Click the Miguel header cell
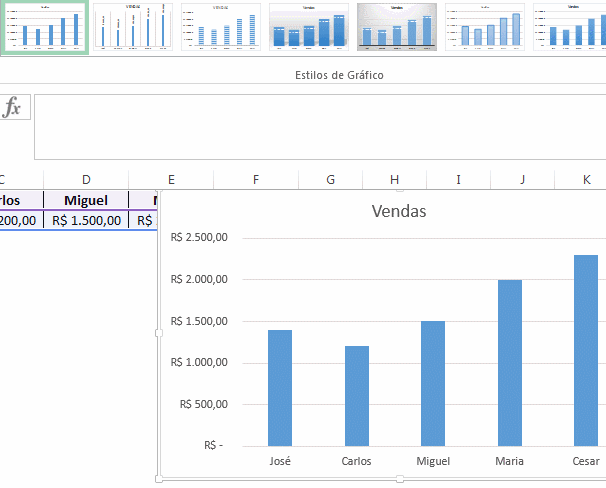Image resolution: width=606 pixels, height=488 pixels. pyautogui.click(x=86, y=200)
